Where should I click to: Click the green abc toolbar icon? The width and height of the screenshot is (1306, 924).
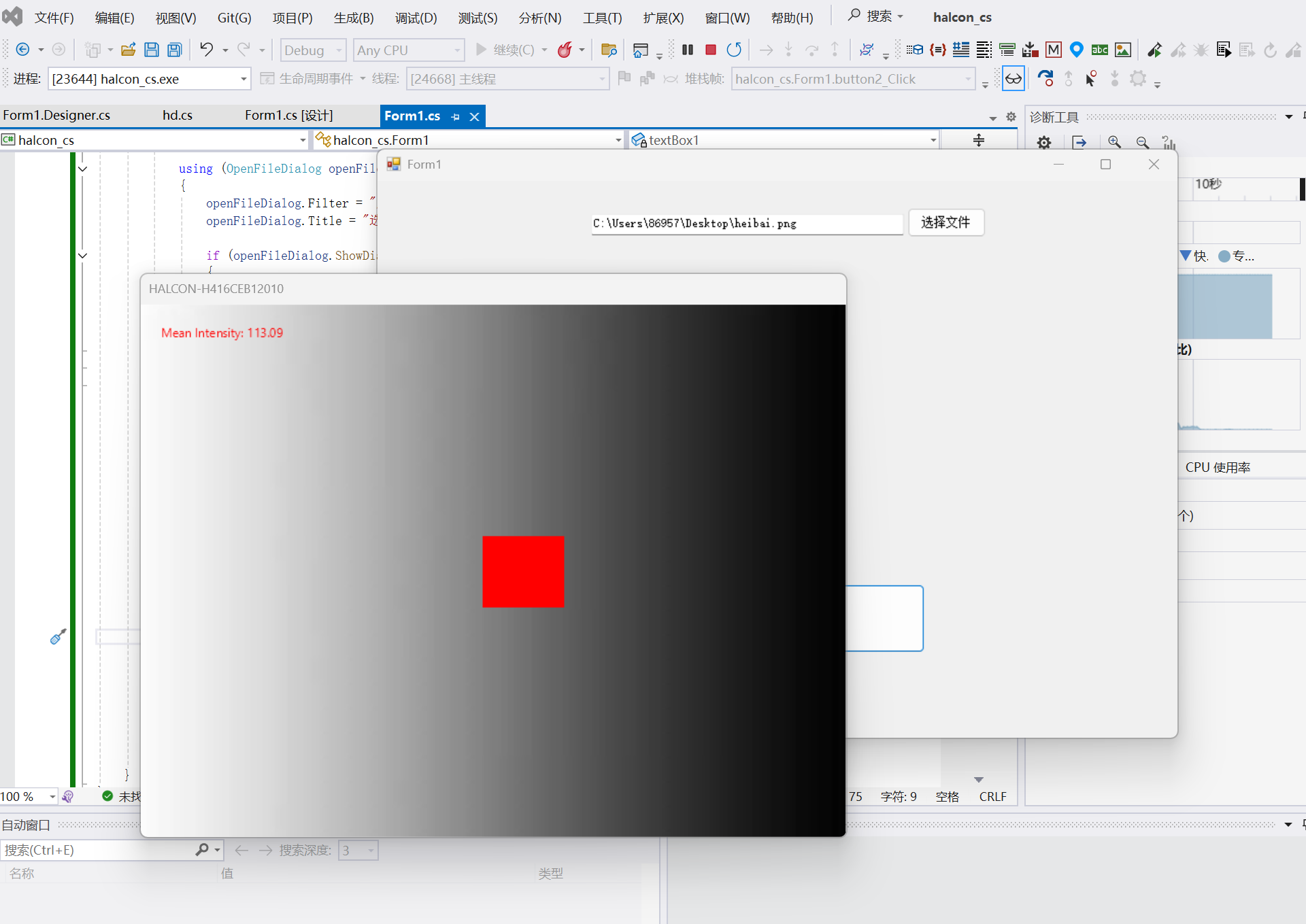[1100, 50]
